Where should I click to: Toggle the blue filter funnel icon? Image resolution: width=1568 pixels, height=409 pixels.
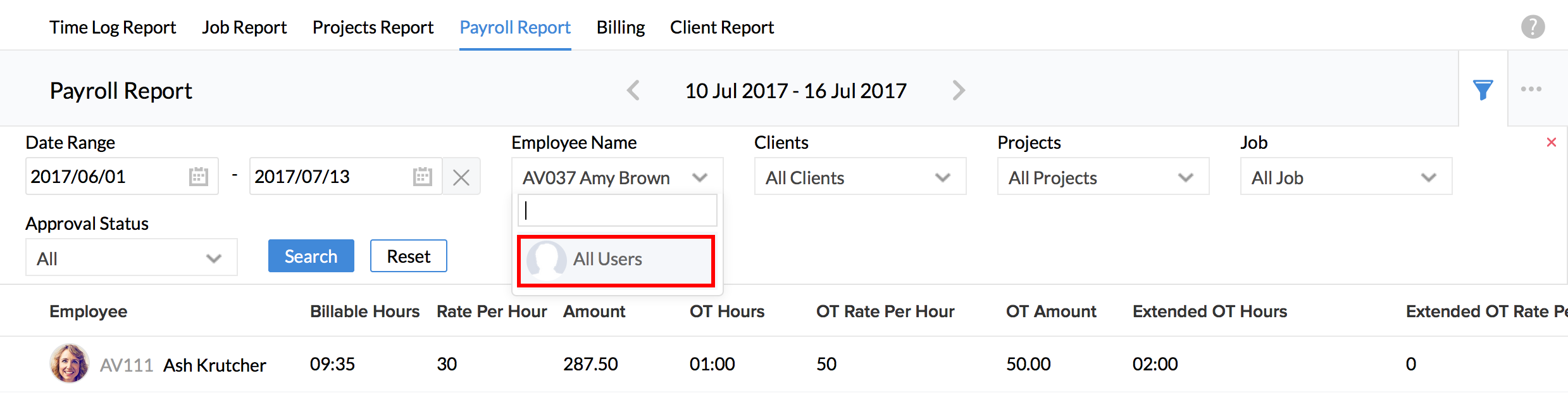1483,90
